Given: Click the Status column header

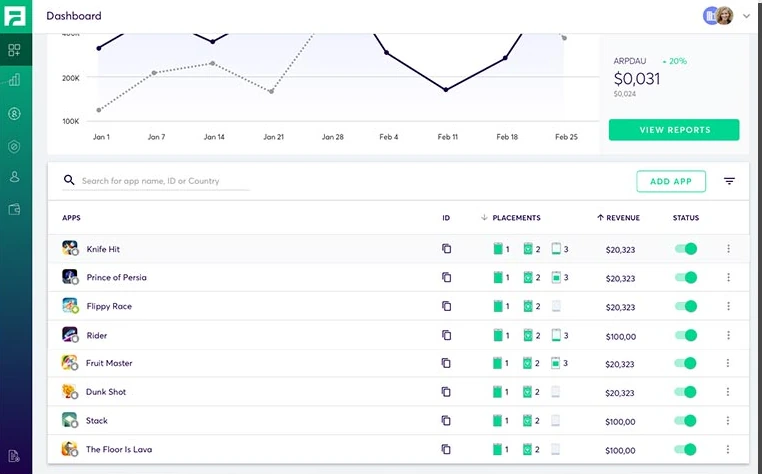Looking at the screenshot, I should click(x=686, y=217).
